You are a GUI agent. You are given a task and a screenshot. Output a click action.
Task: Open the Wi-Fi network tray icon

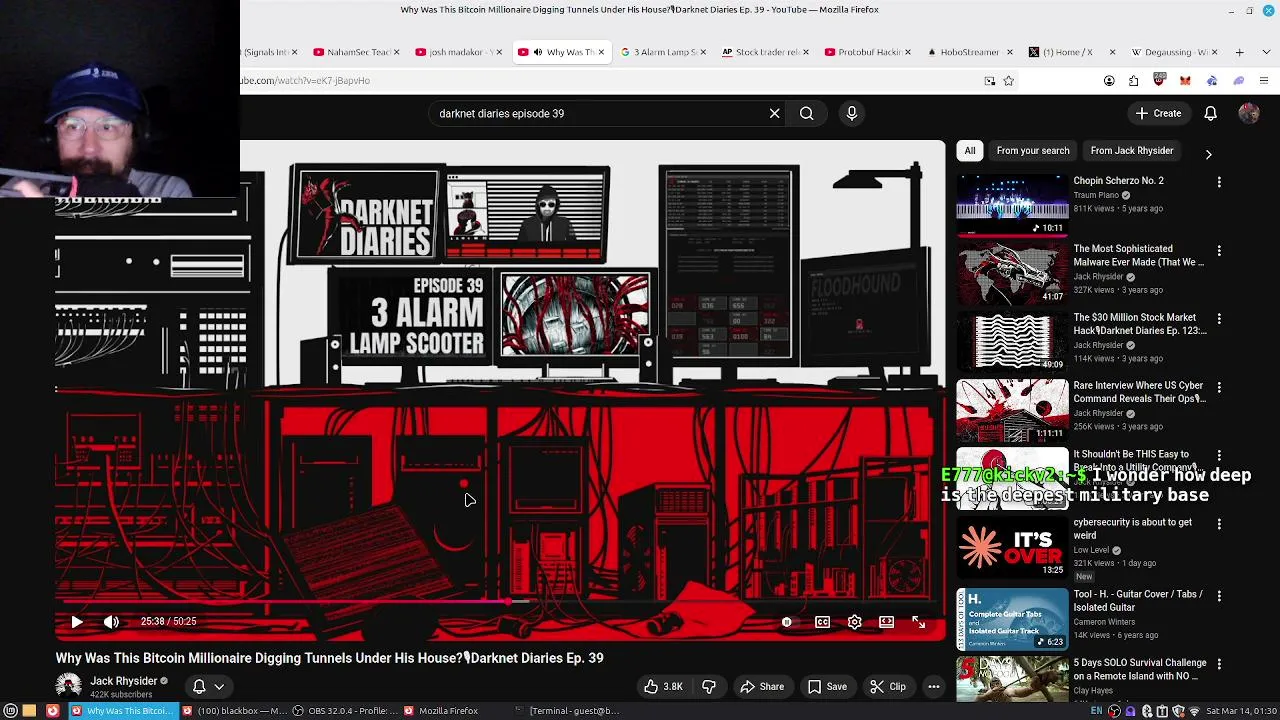1193,711
